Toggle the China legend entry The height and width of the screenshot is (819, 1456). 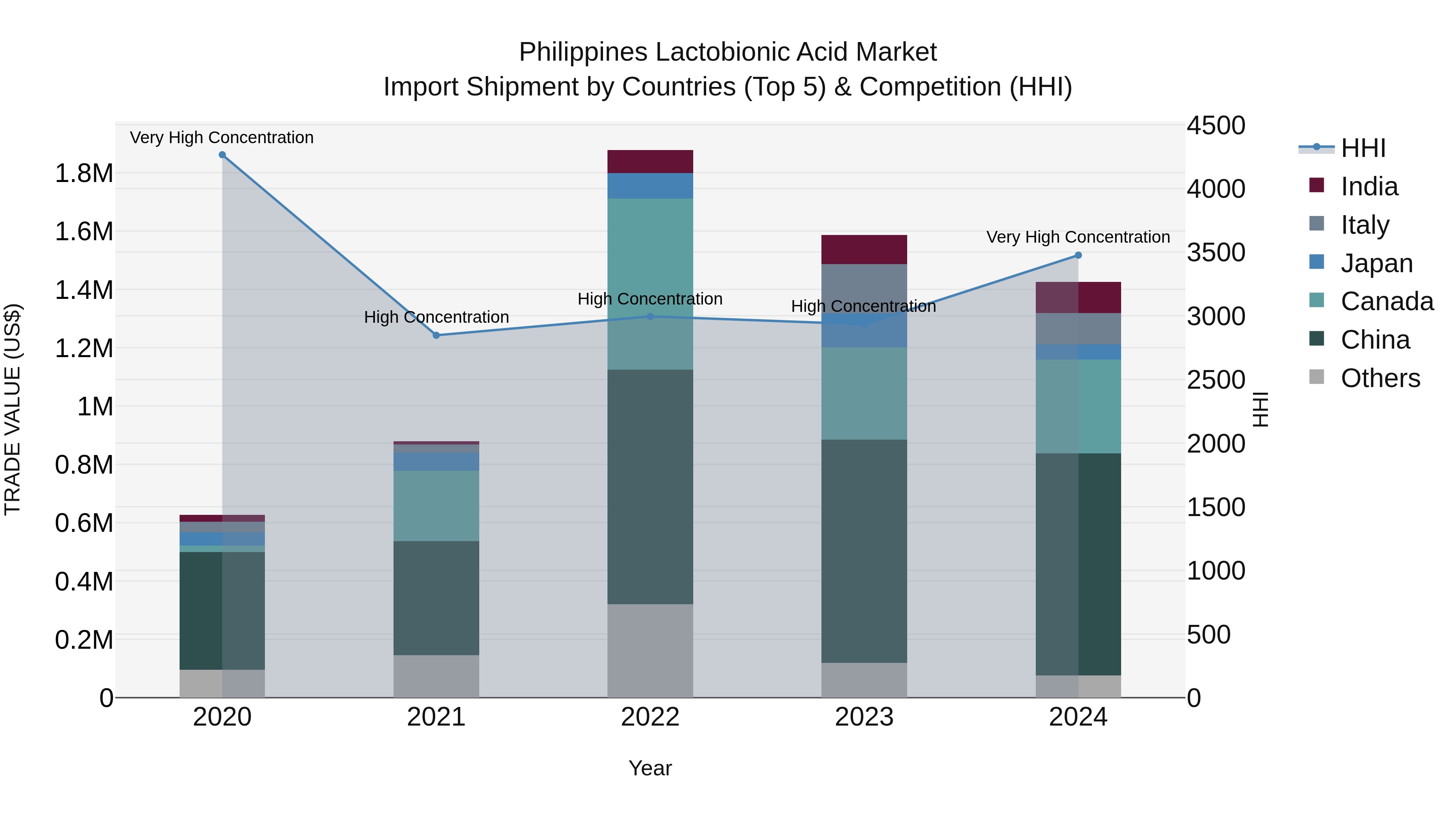1359,340
